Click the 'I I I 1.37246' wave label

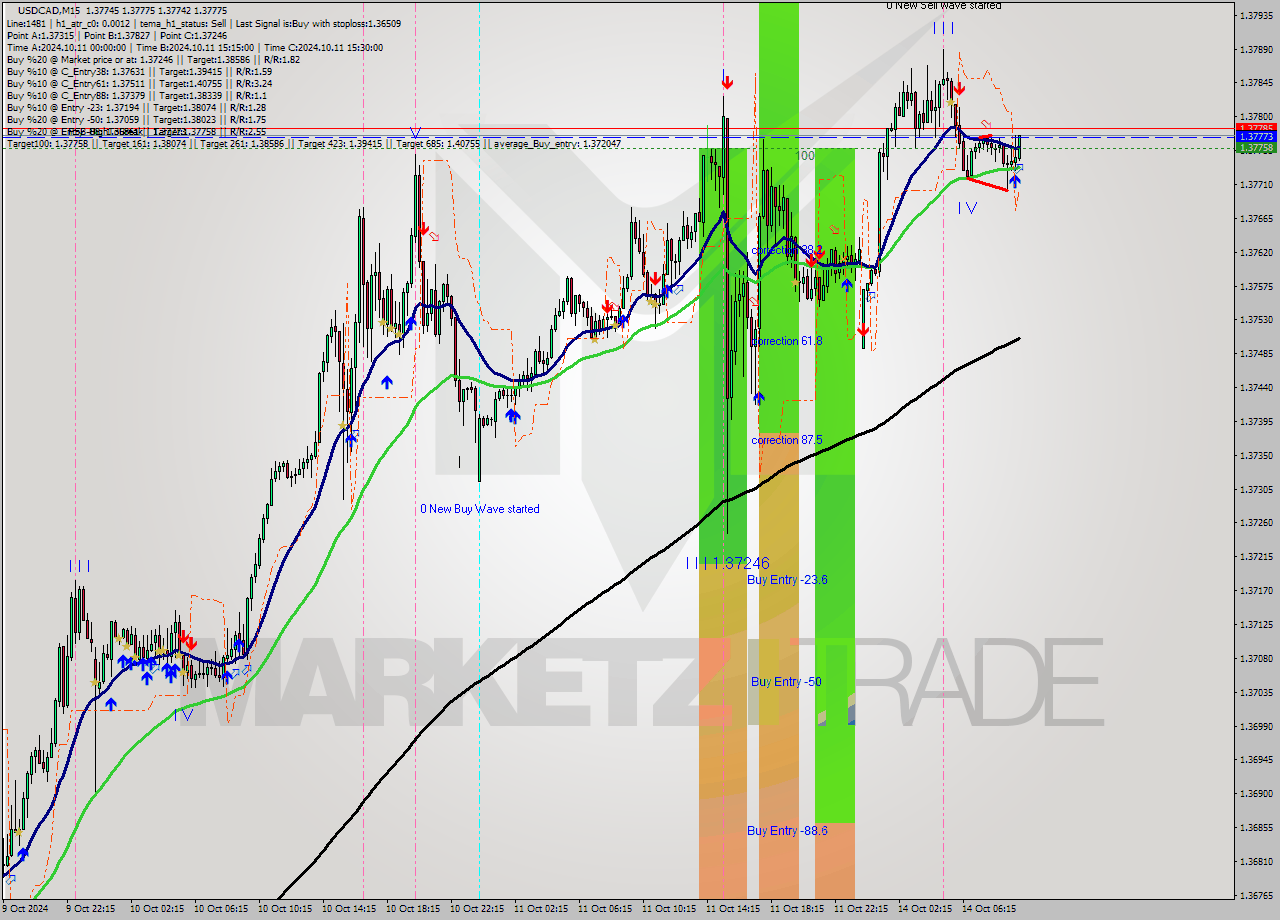click(x=728, y=564)
